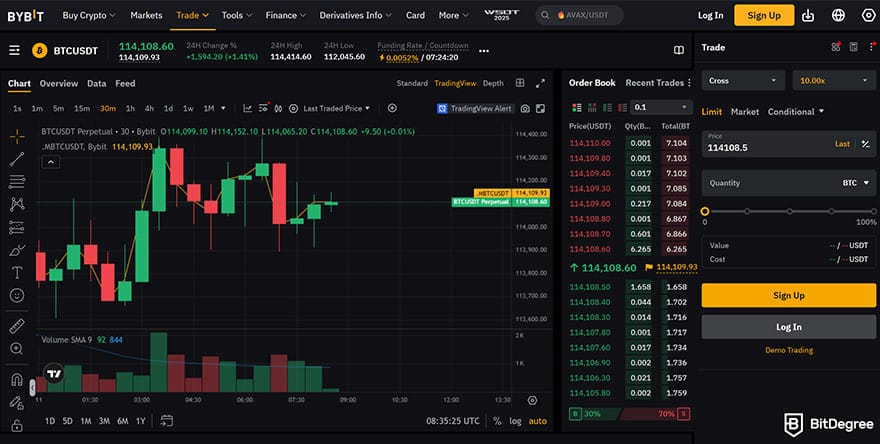Select the trend line drawing tool
This screenshot has width=880, height=444.
coord(17,159)
